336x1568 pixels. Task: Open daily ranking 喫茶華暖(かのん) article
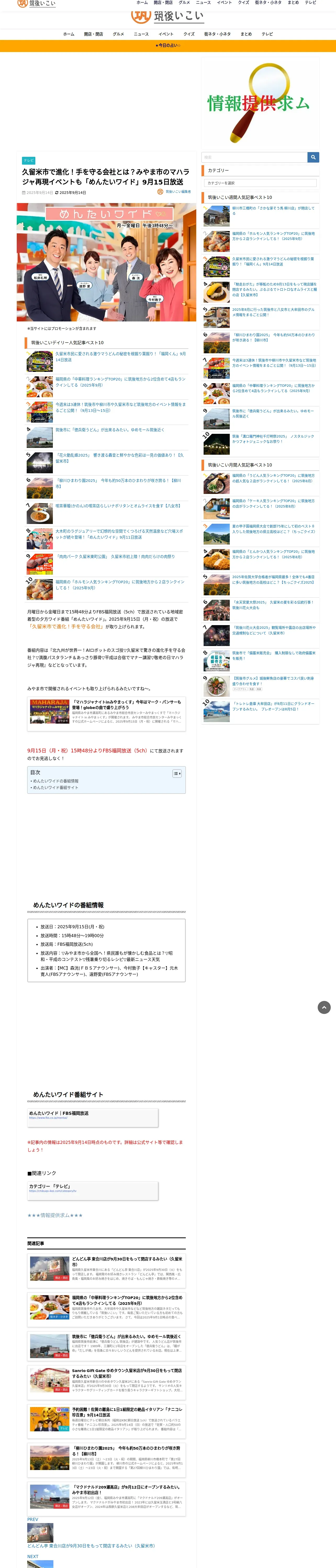[118, 506]
